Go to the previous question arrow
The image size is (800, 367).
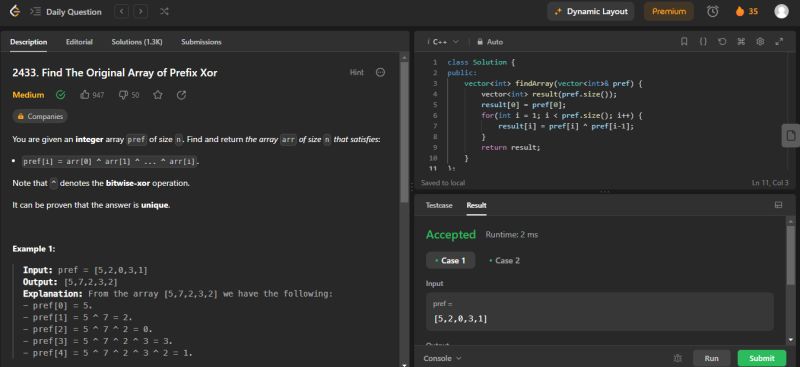pos(122,11)
